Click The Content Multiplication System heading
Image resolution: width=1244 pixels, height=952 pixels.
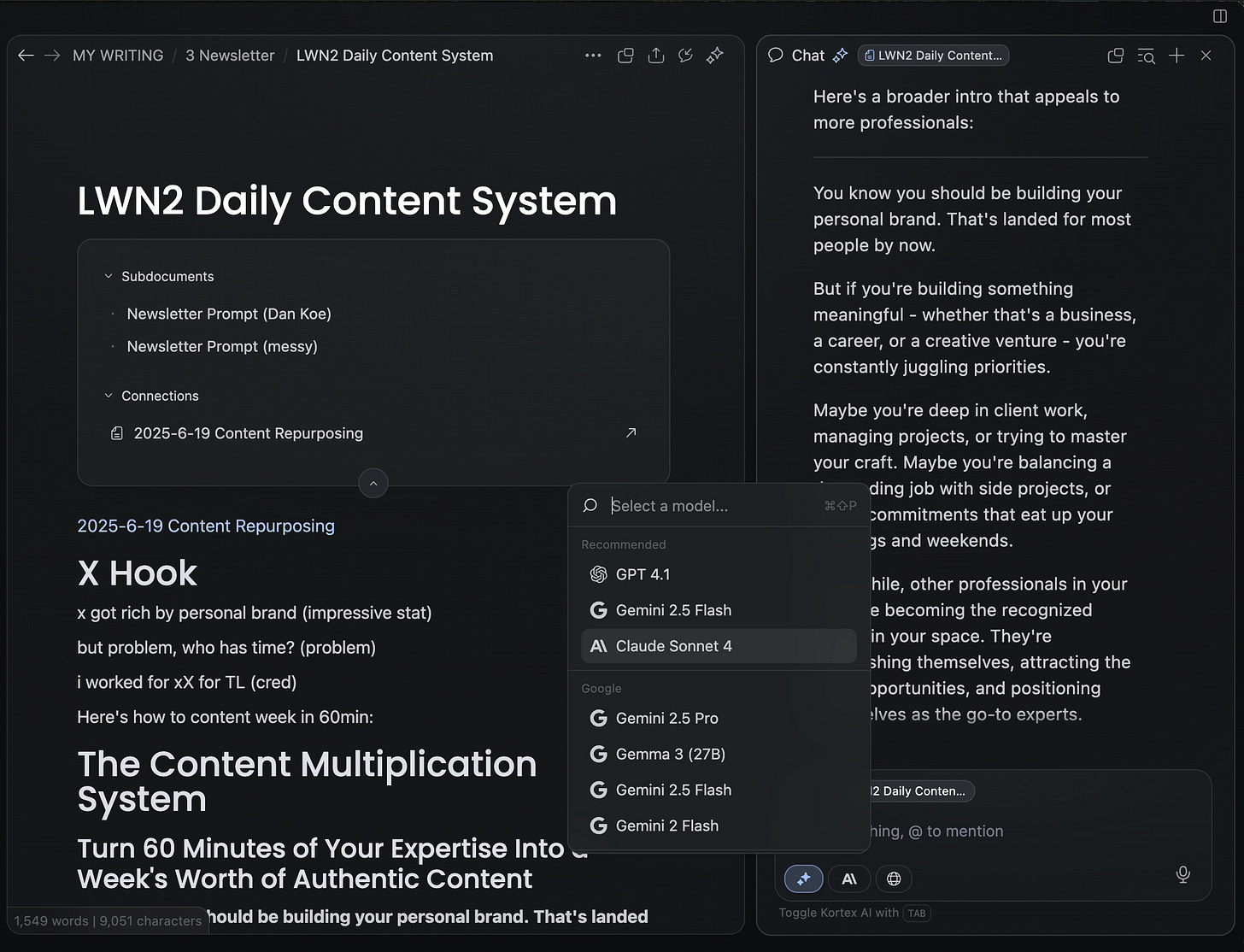coord(307,781)
